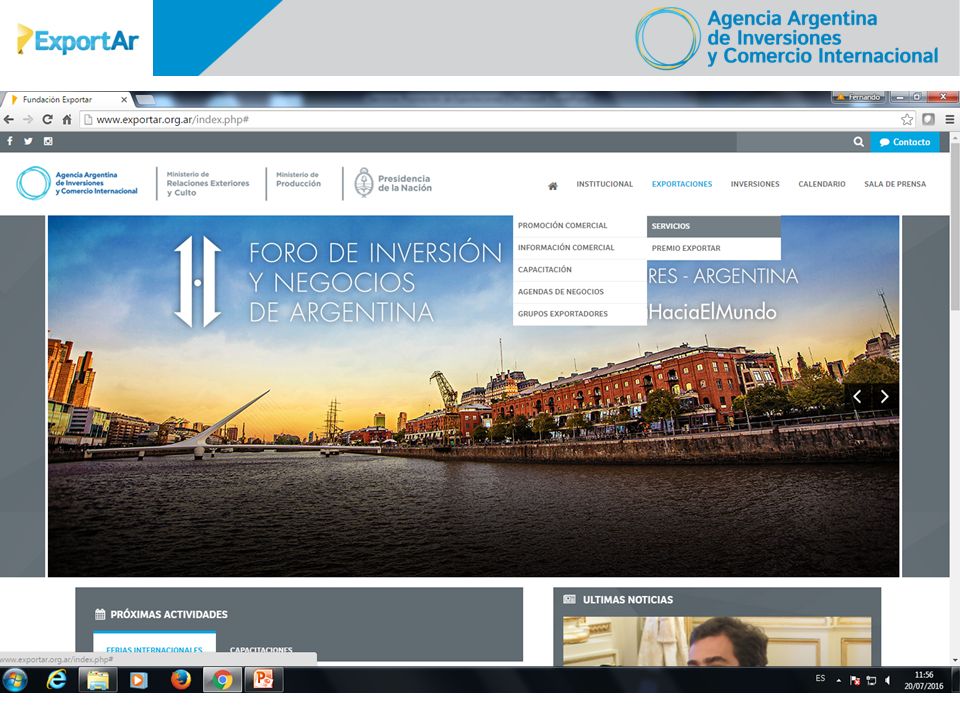Click the browser home icon
Image resolution: width=960 pixels, height=720 pixels.
(67, 119)
